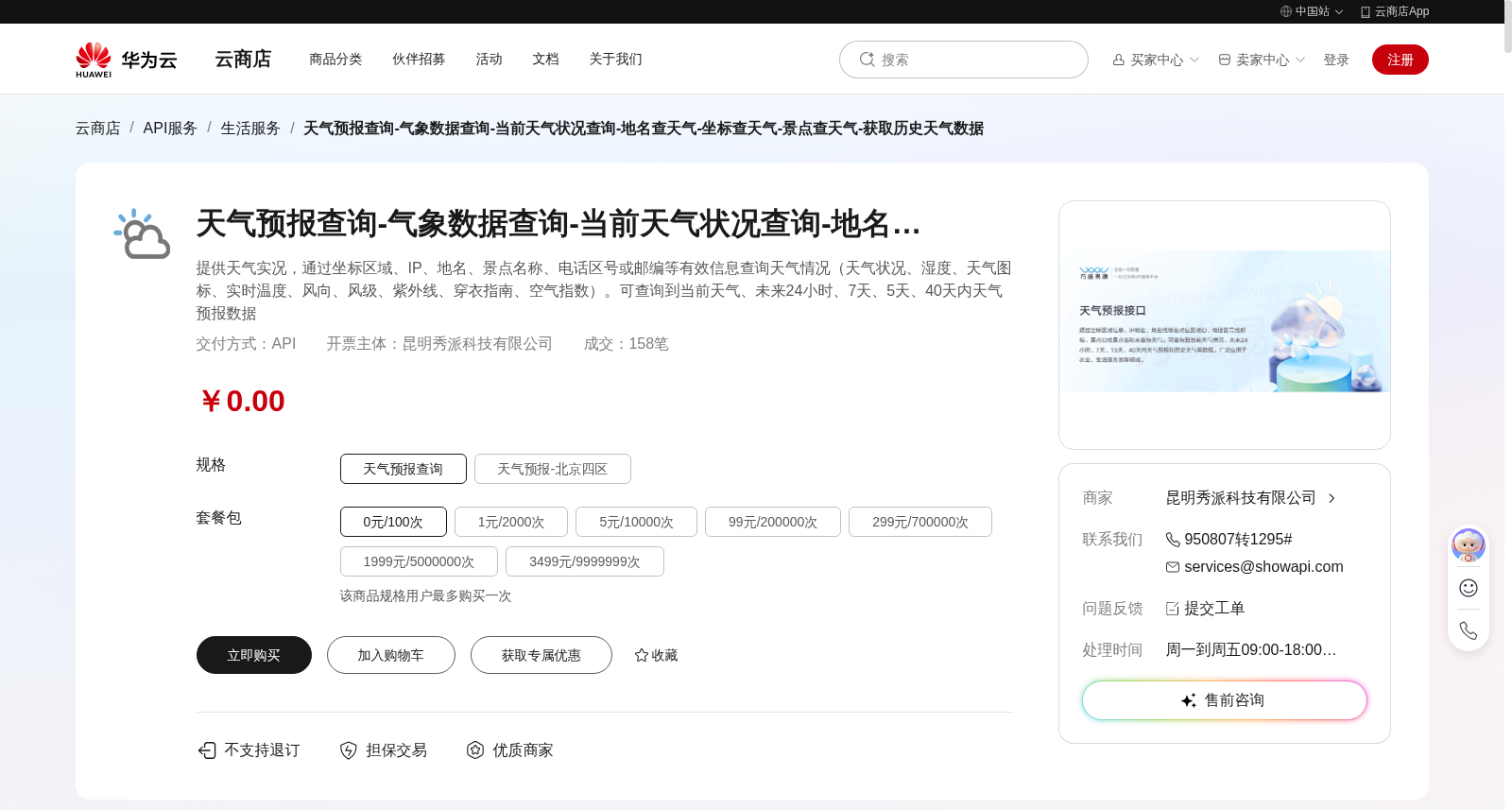Click the Huawei Cloud logo
1512x810 pixels.
[127, 59]
